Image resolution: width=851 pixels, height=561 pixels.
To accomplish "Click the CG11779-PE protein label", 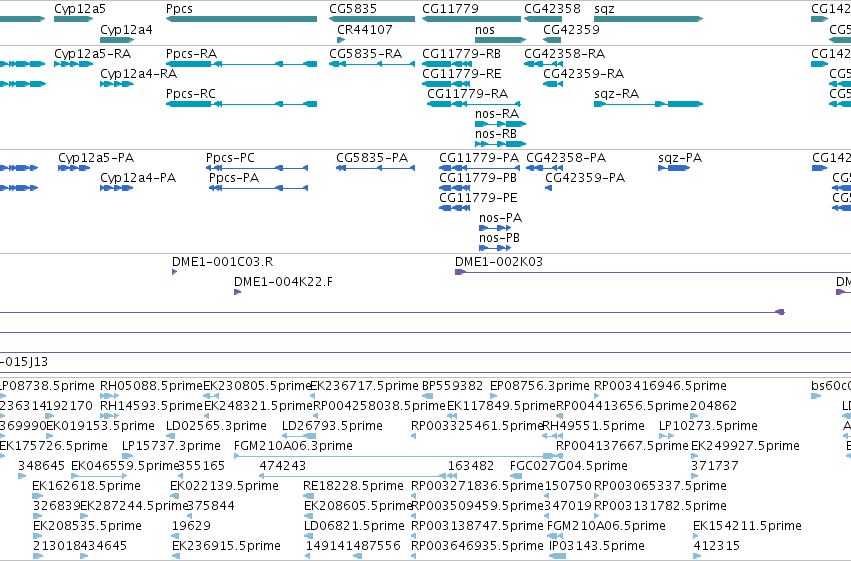I will [x=478, y=198].
